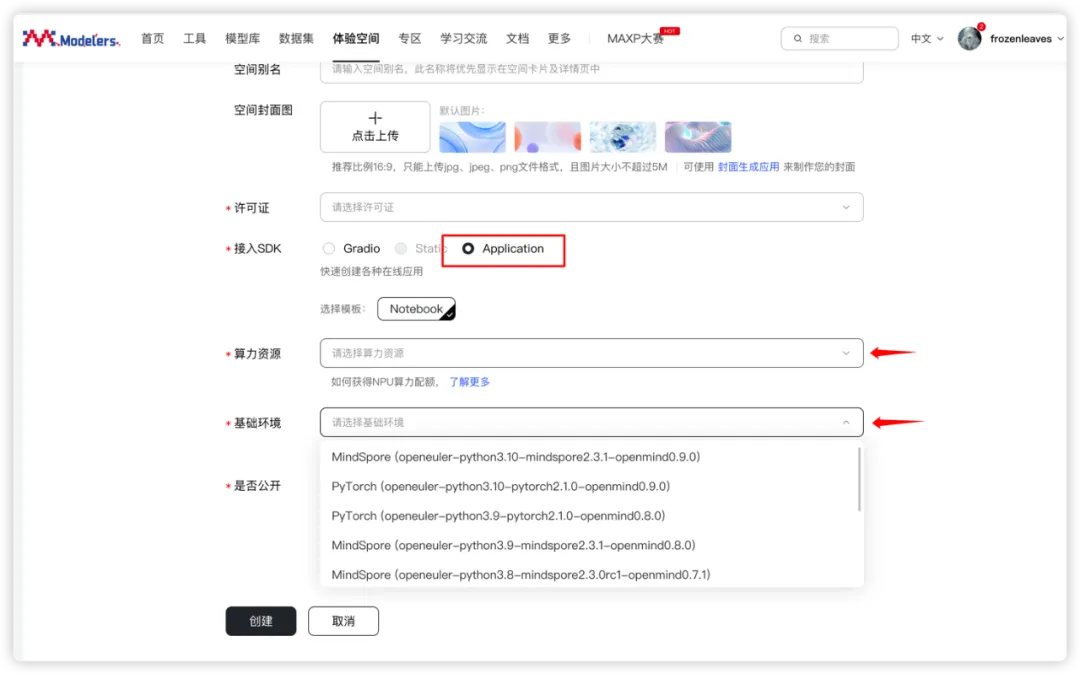Click the search magnifier icon
This screenshot has height=674, width=1080.
(798, 39)
